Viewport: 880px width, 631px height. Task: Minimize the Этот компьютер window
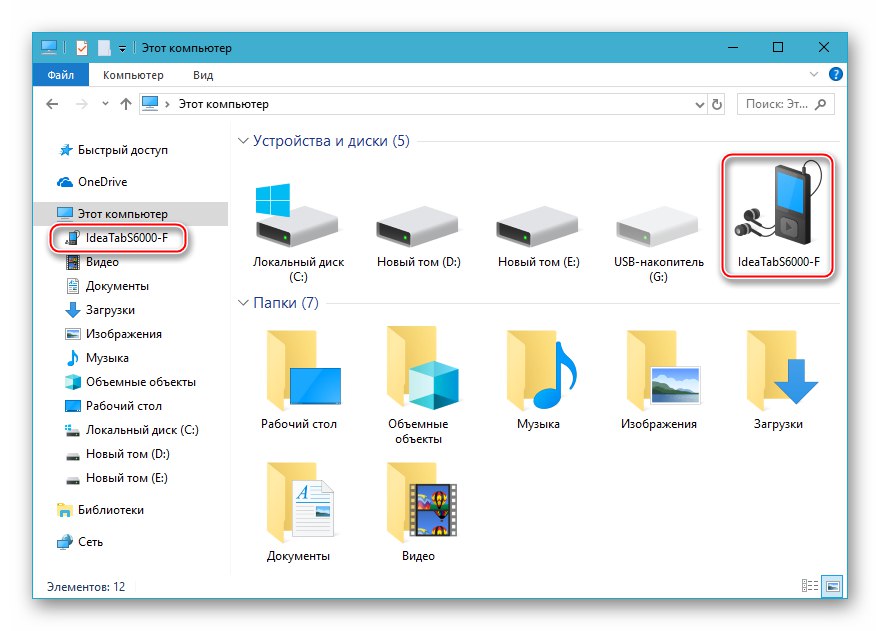[x=733, y=48]
